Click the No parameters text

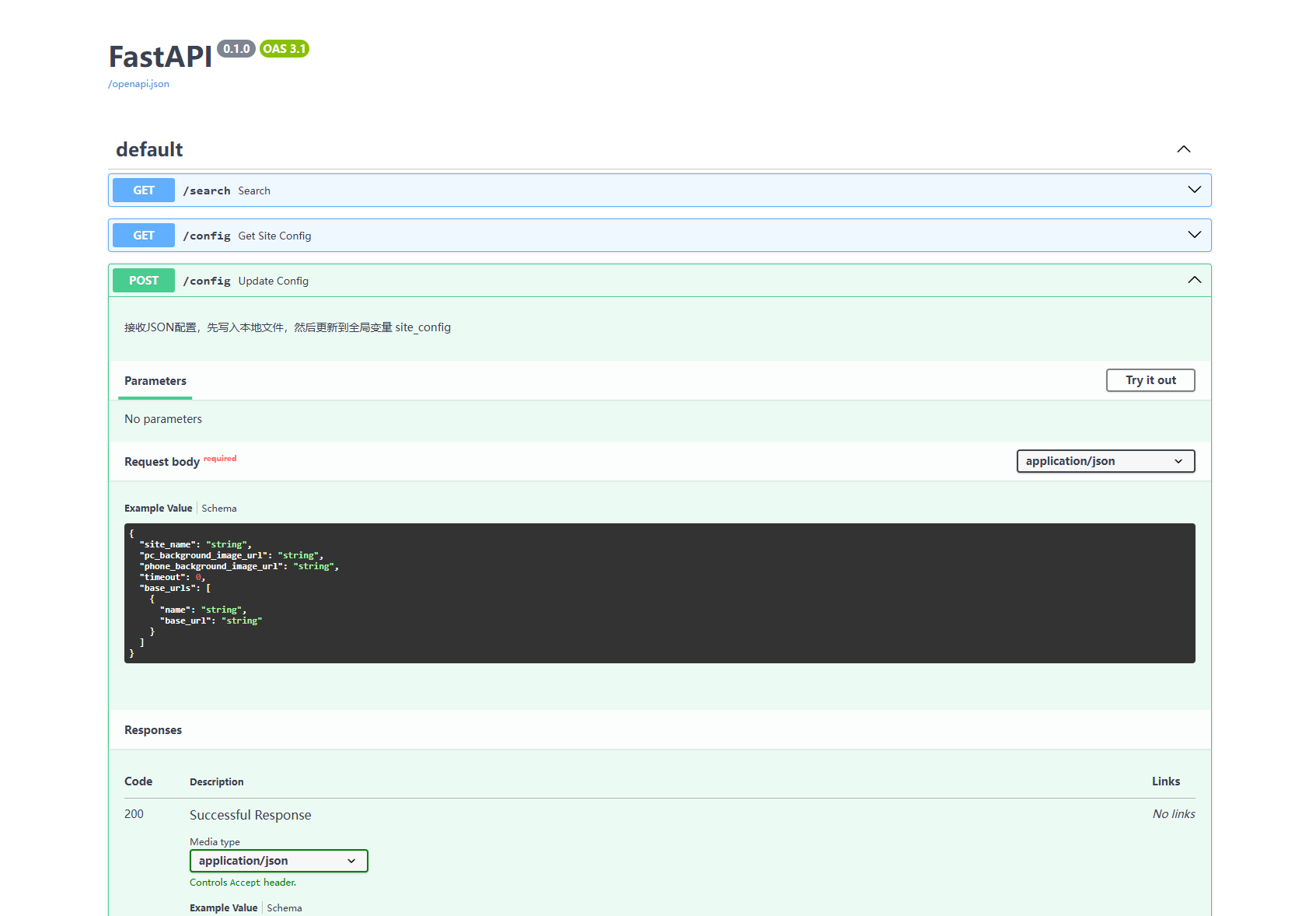(x=163, y=419)
